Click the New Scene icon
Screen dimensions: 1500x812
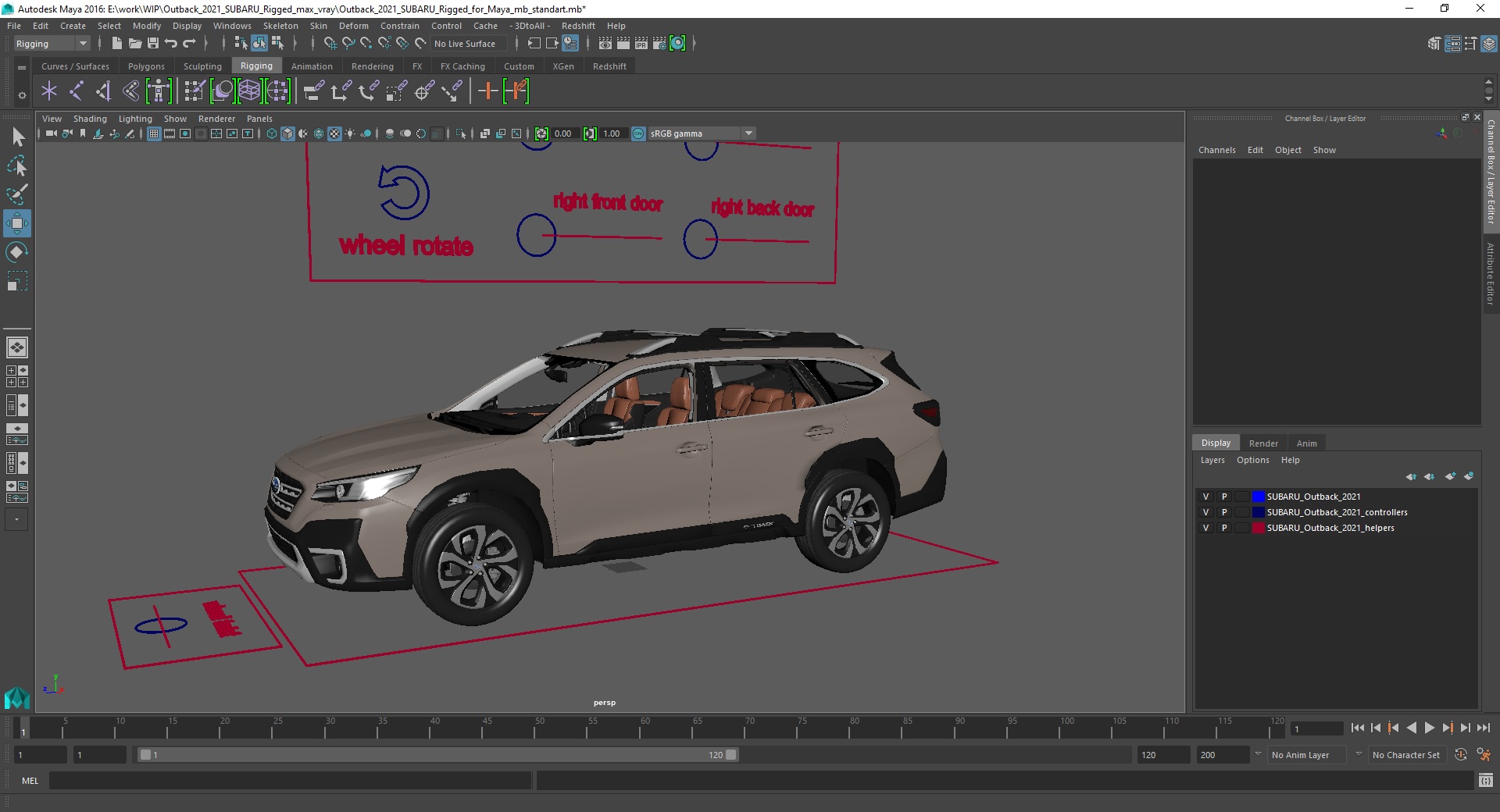point(116,44)
